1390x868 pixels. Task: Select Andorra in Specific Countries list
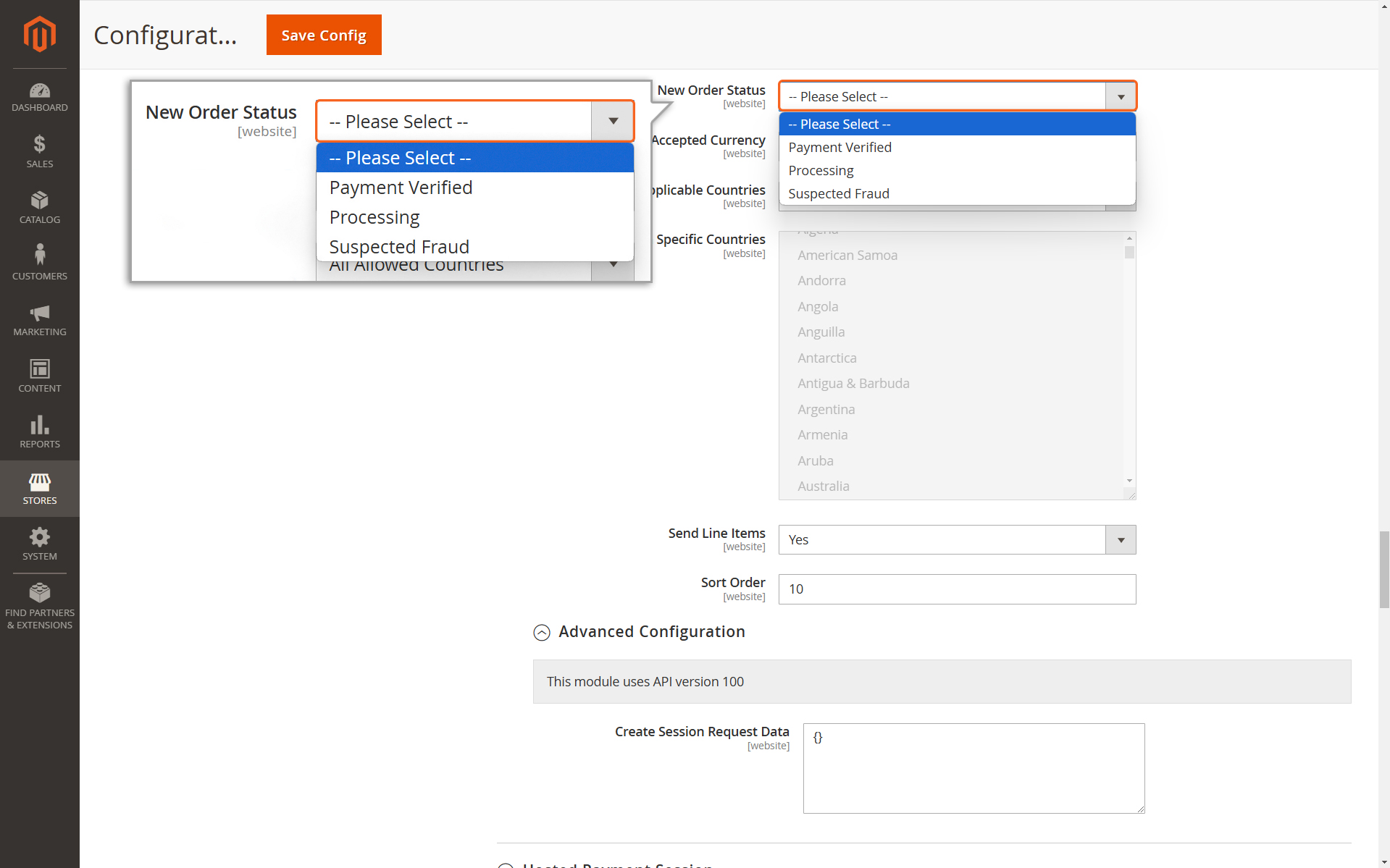tap(821, 281)
